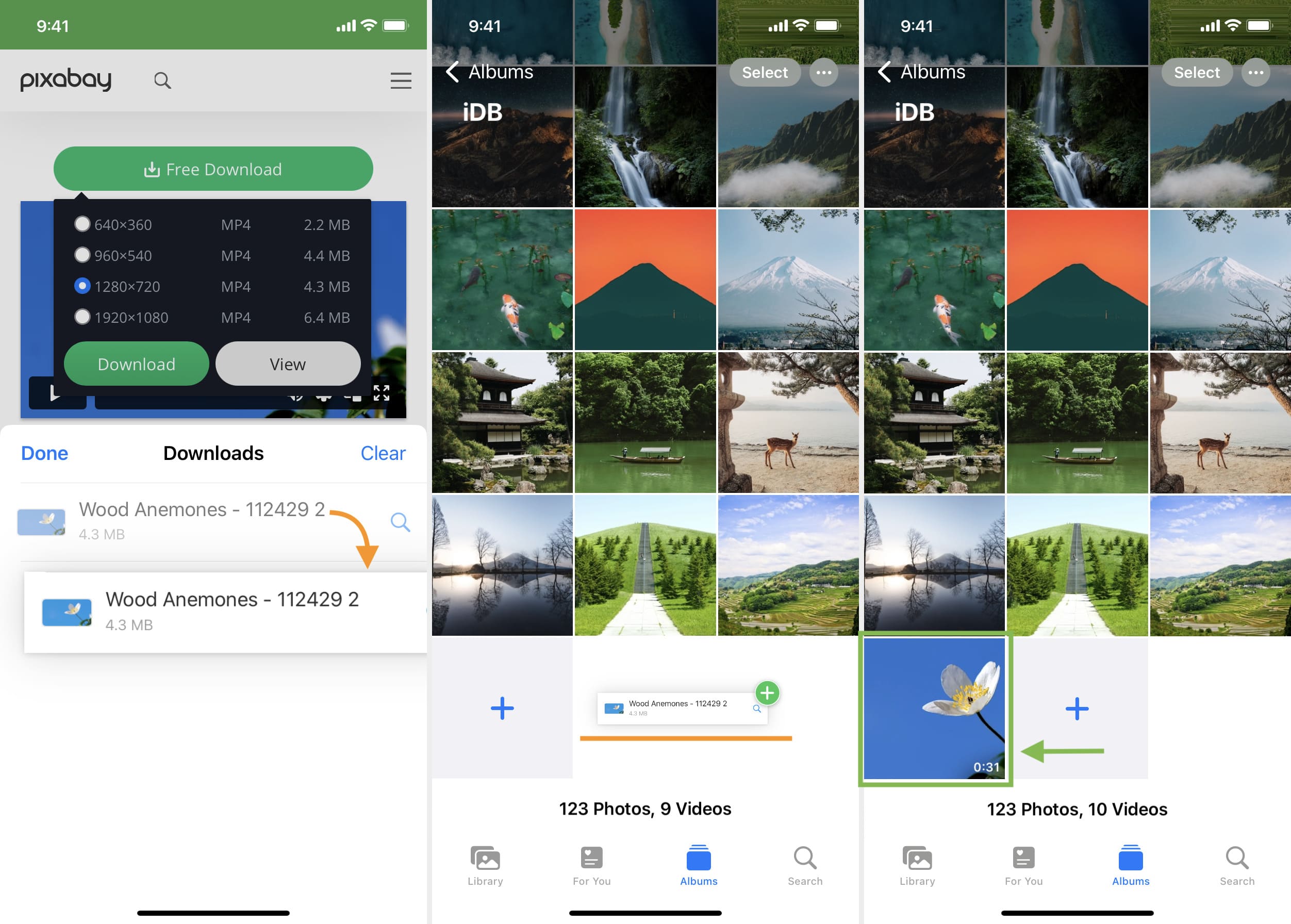The height and width of the screenshot is (924, 1291).
Task: Tap Clear to remove all downloads
Action: tap(382, 453)
